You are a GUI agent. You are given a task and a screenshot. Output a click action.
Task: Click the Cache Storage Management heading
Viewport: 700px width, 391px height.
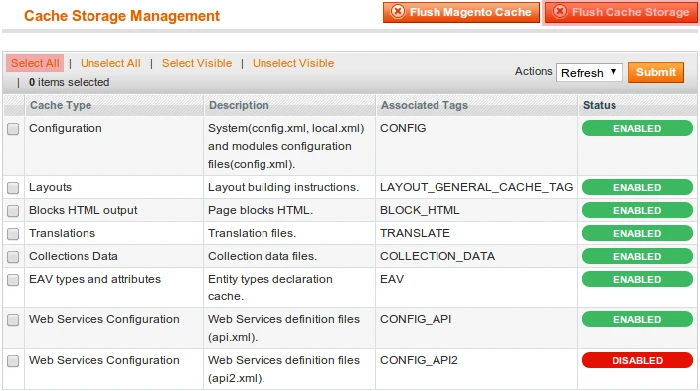122,16
